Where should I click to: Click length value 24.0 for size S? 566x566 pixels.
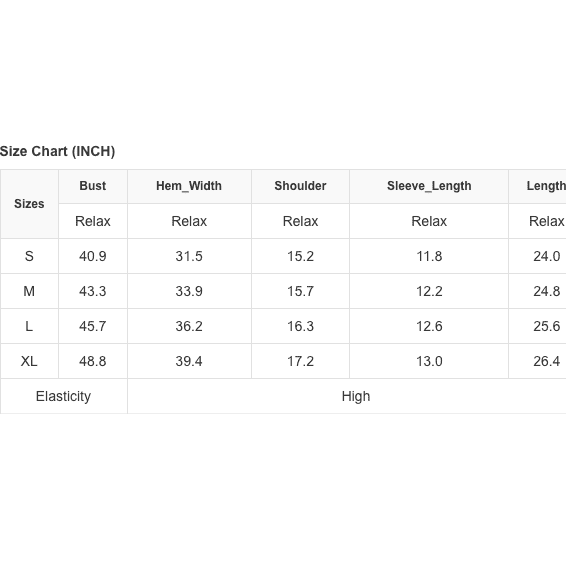547,256
